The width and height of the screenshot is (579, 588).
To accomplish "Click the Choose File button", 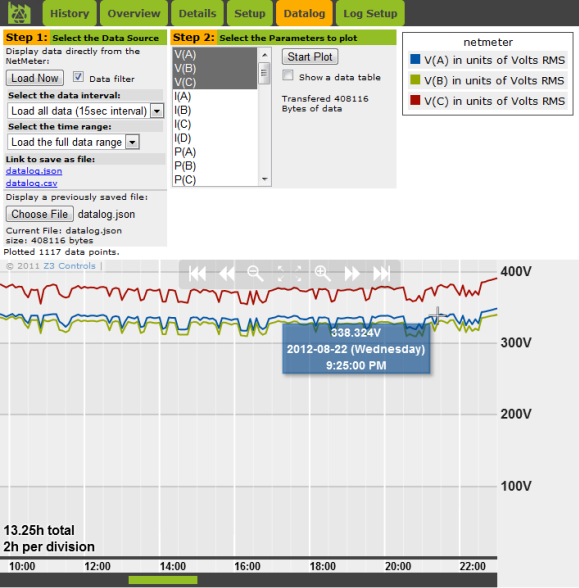I will [x=39, y=214].
